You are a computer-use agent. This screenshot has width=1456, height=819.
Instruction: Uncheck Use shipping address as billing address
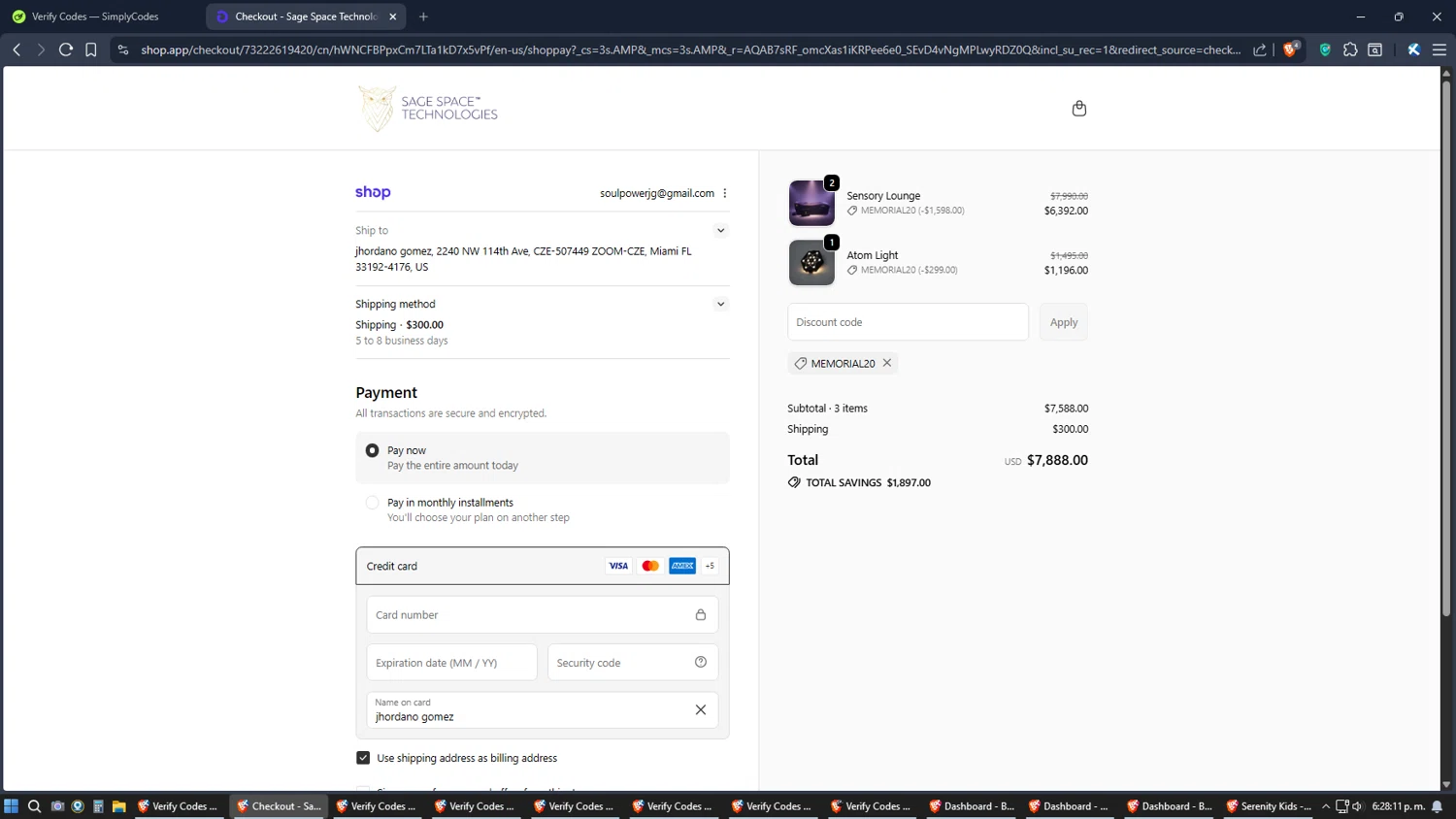coord(363,758)
